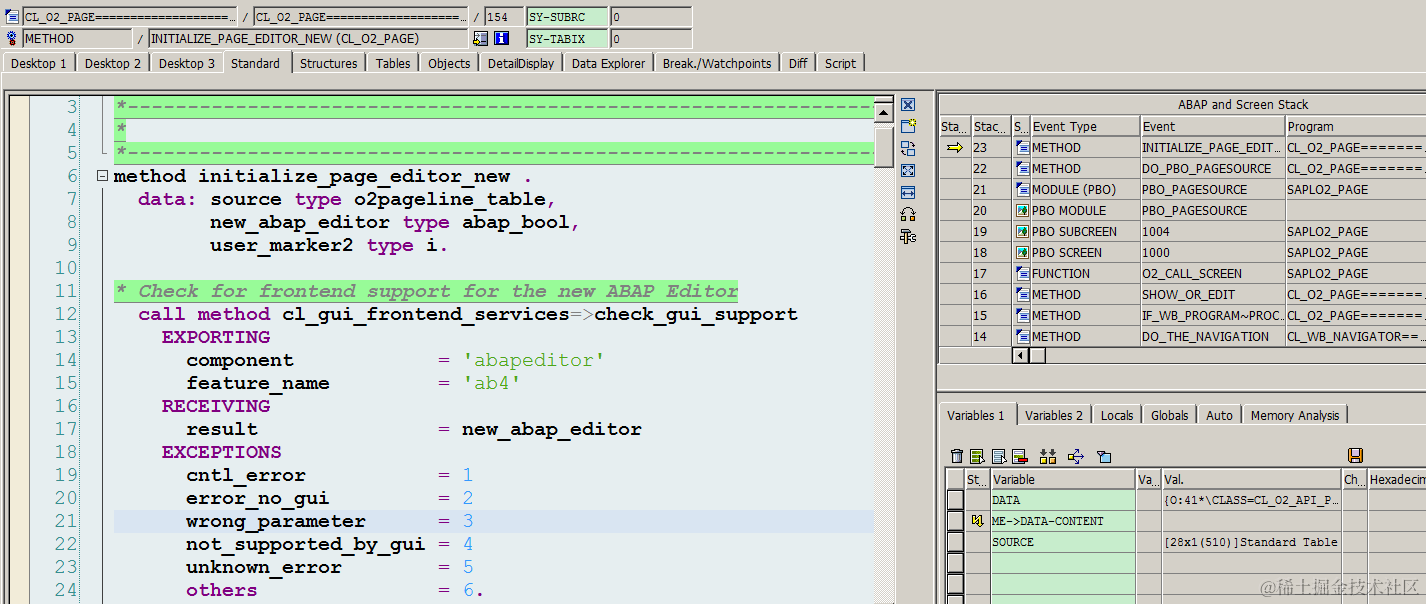
Task: Click the line number 154 field
Action: click(504, 17)
